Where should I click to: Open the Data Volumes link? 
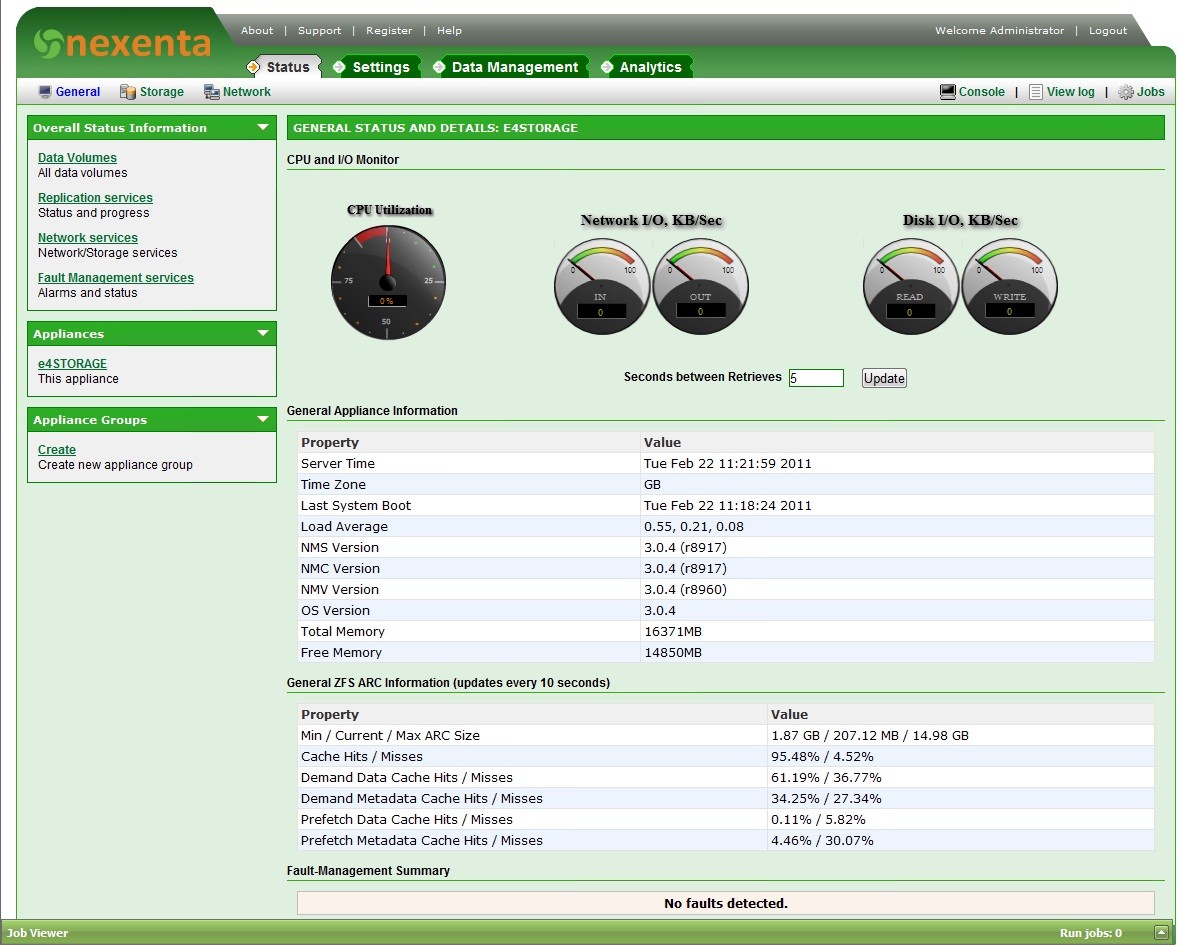77,158
